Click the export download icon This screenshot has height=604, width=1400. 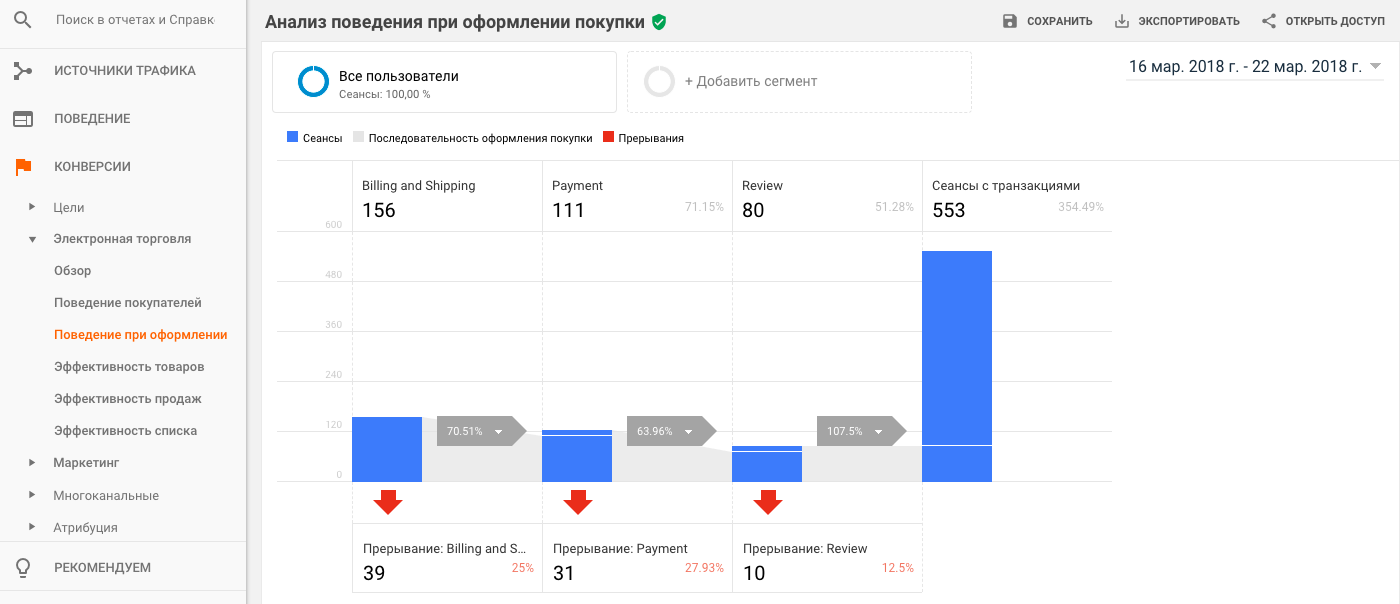(1122, 21)
